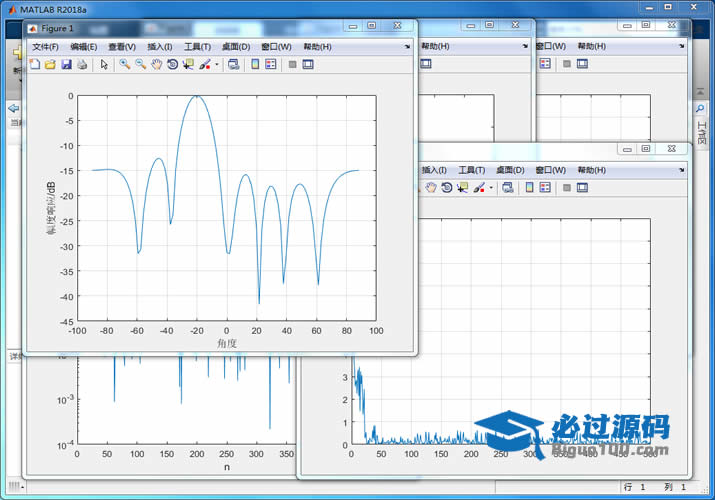Print Figure 1 with the printer icon

point(82,65)
